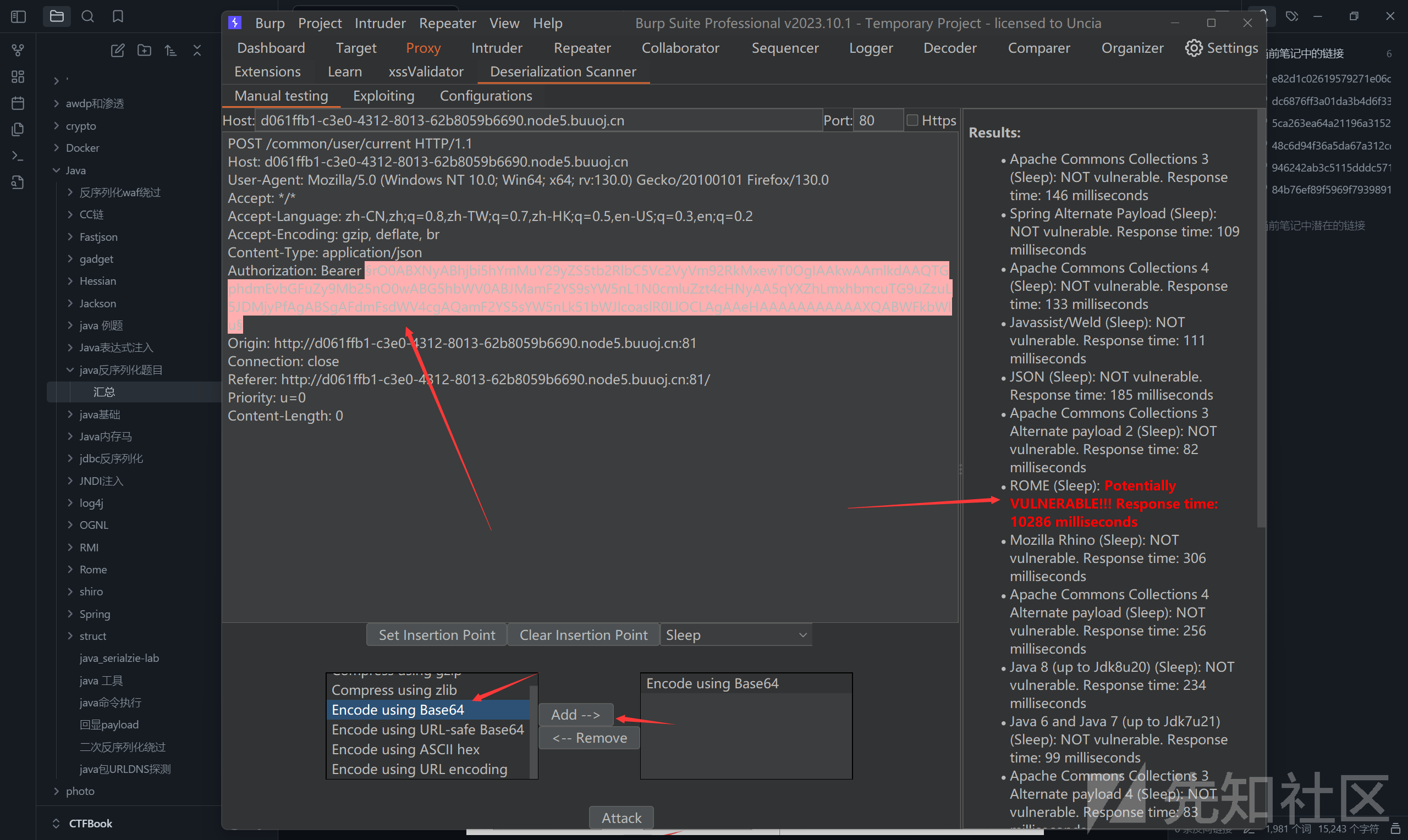This screenshot has height=840, width=1408.
Task: Select added Encode using Base64 transformation
Action: (746, 683)
